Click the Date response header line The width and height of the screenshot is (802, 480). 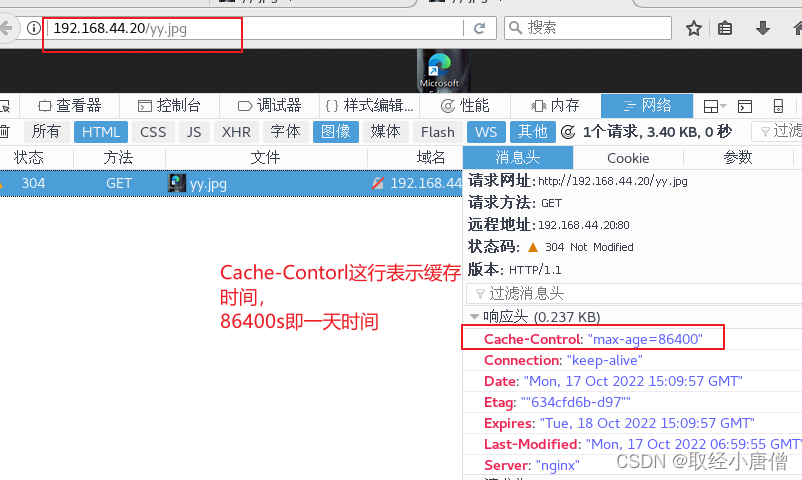613,381
